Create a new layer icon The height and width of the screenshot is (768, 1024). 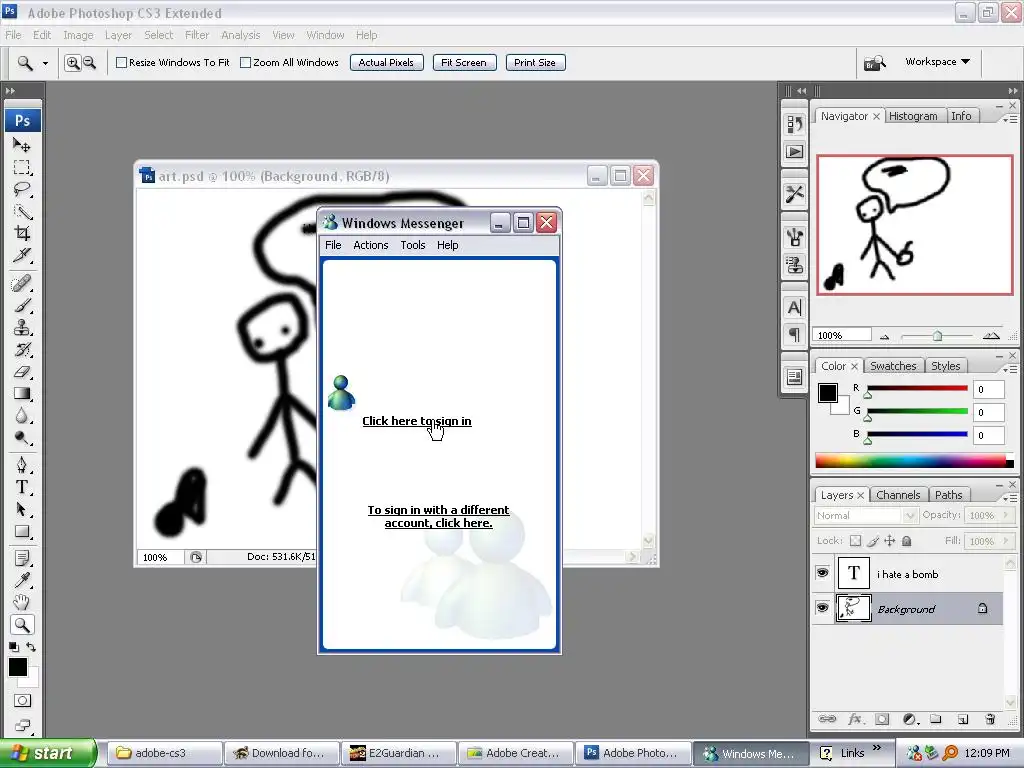click(963, 719)
